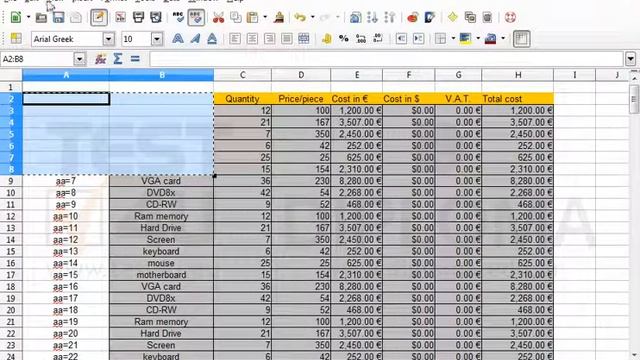Activate the format paintbrush
The height and width of the screenshot is (360, 640).
tap(279, 18)
